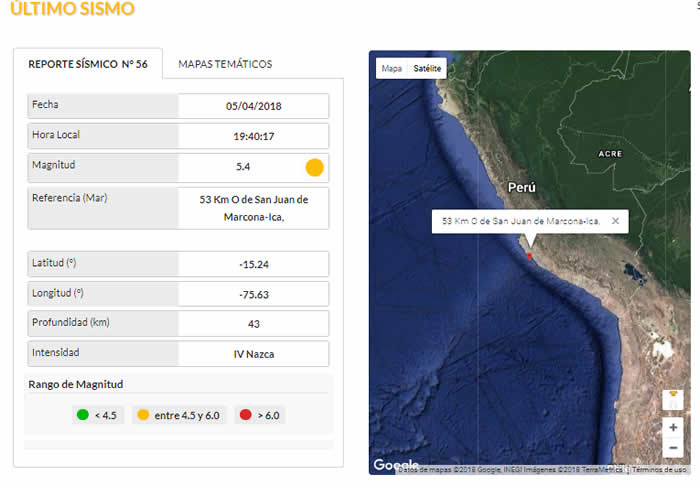Click the Google logo on the map
The width and height of the screenshot is (700, 486).
coord(396,465)
